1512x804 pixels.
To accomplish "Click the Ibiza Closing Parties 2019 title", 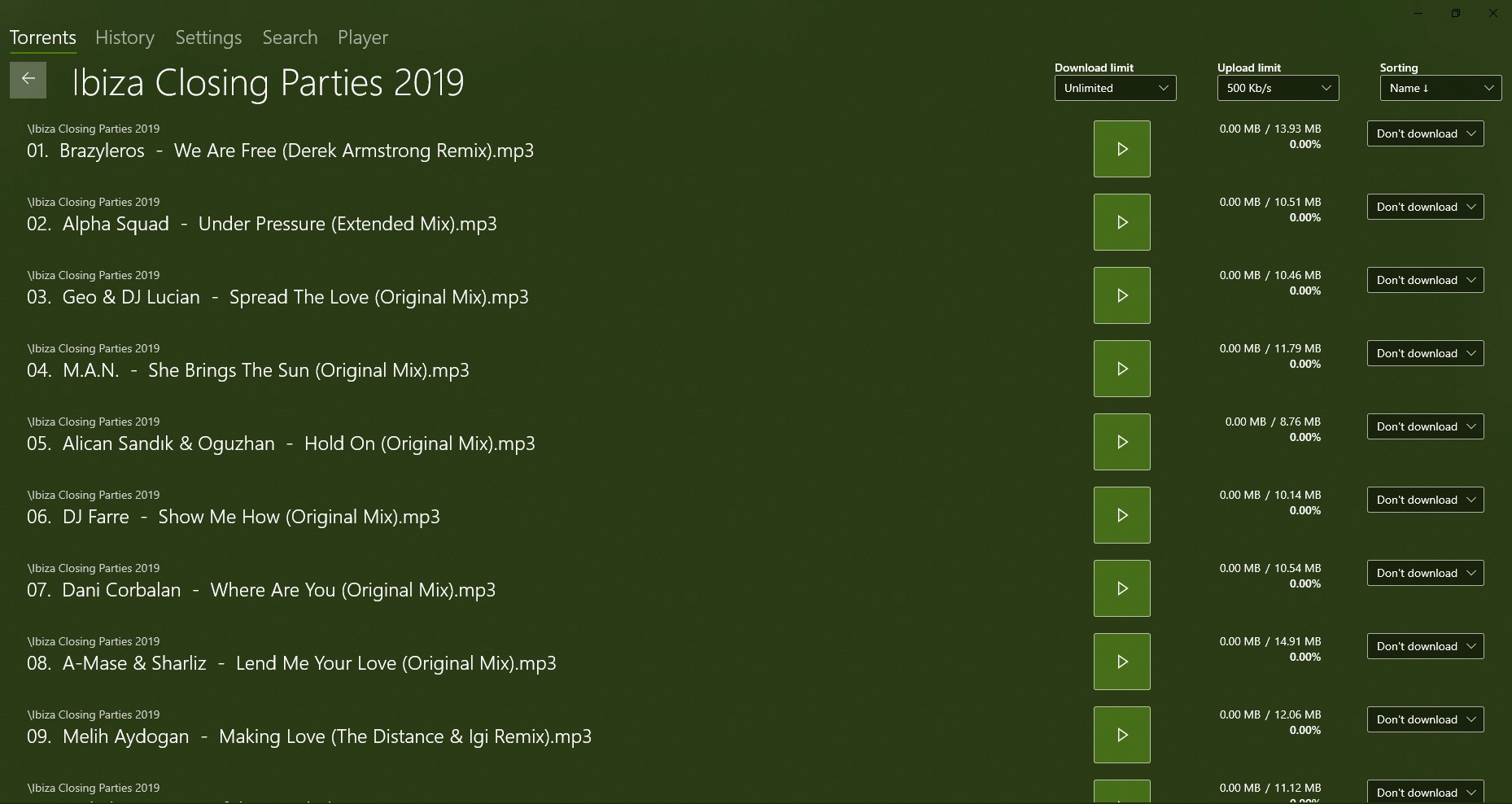I will point(268,82).
